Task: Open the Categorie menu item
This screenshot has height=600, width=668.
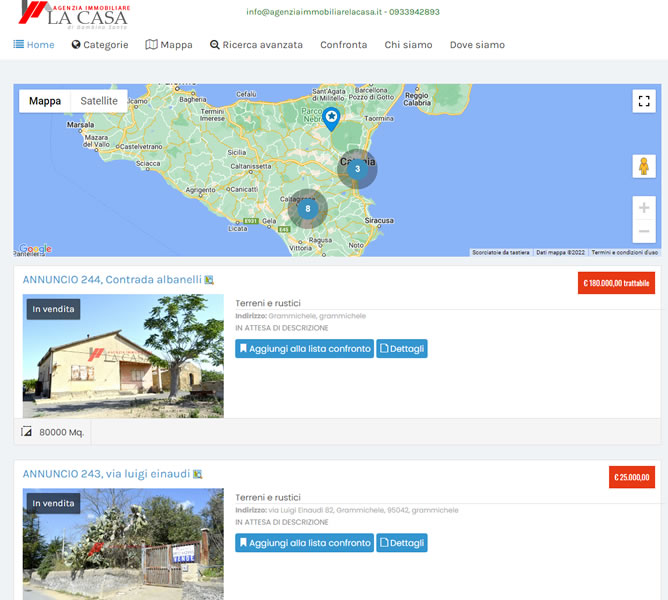Action: click(x=100, y=45)
